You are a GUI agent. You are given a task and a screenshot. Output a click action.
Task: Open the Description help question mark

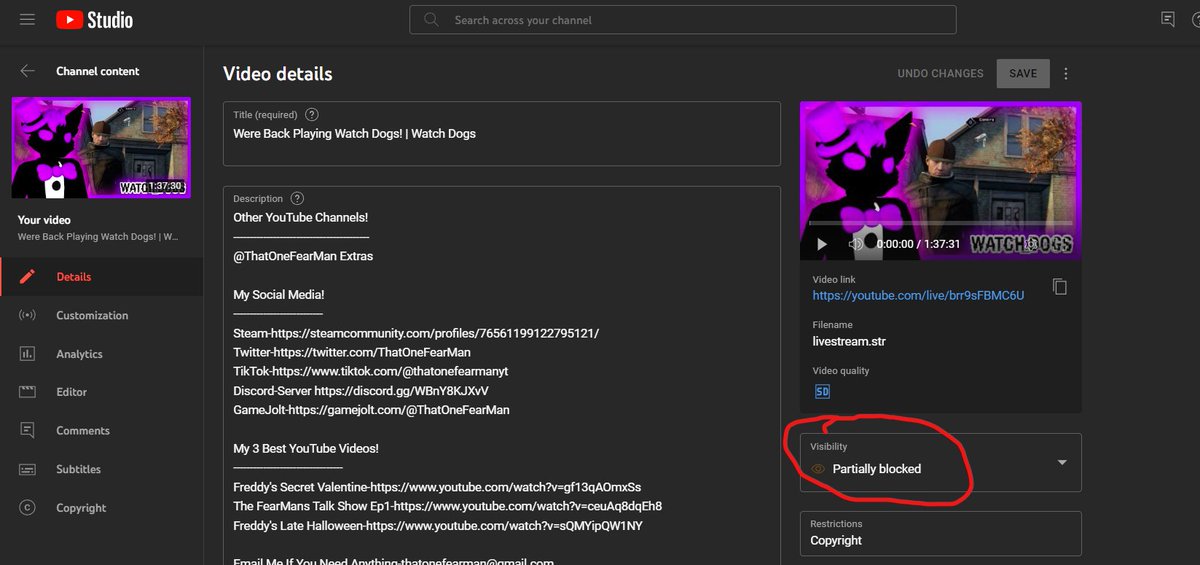click(x=297, y=199)
